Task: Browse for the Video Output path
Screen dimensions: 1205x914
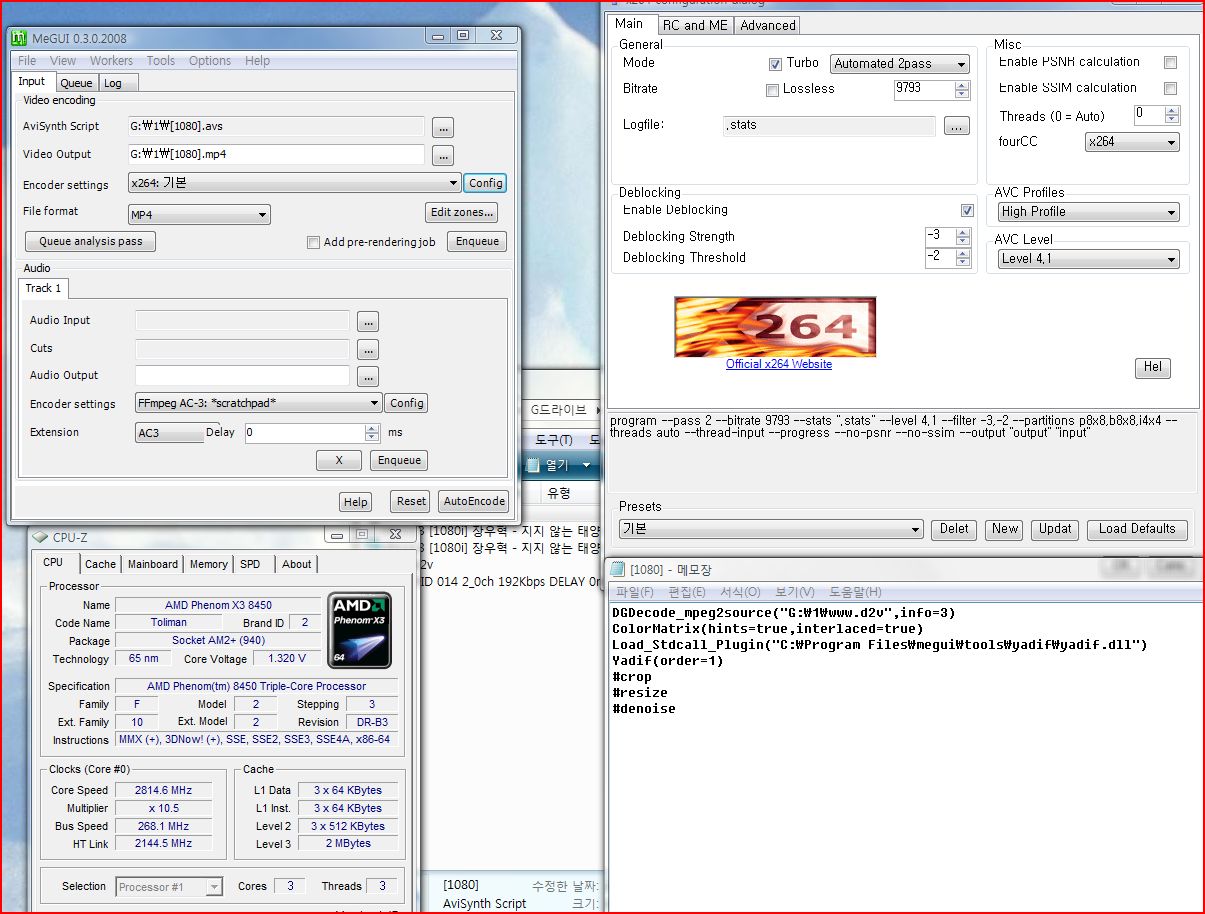Action: point(443,155)
